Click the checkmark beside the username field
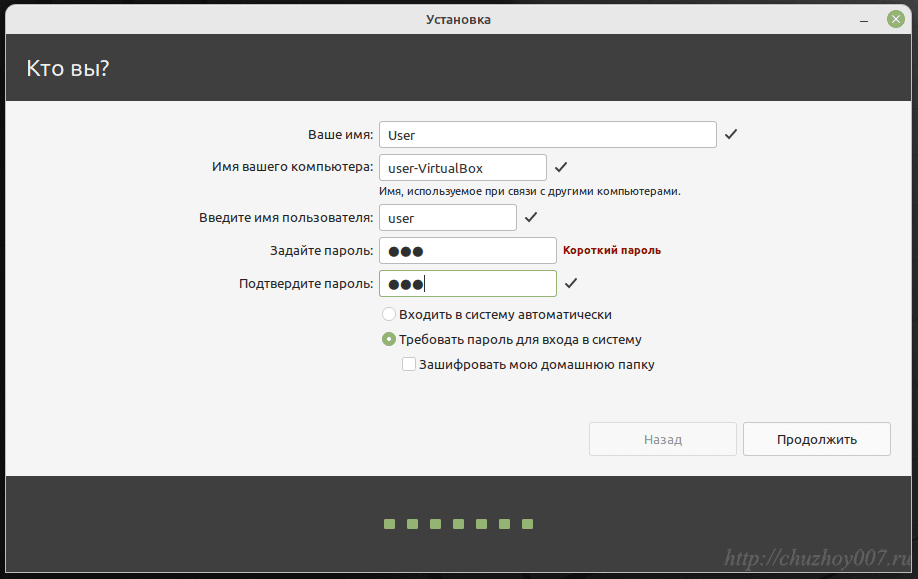This screenshot has height=579, width=918. [x=531, y=217]
